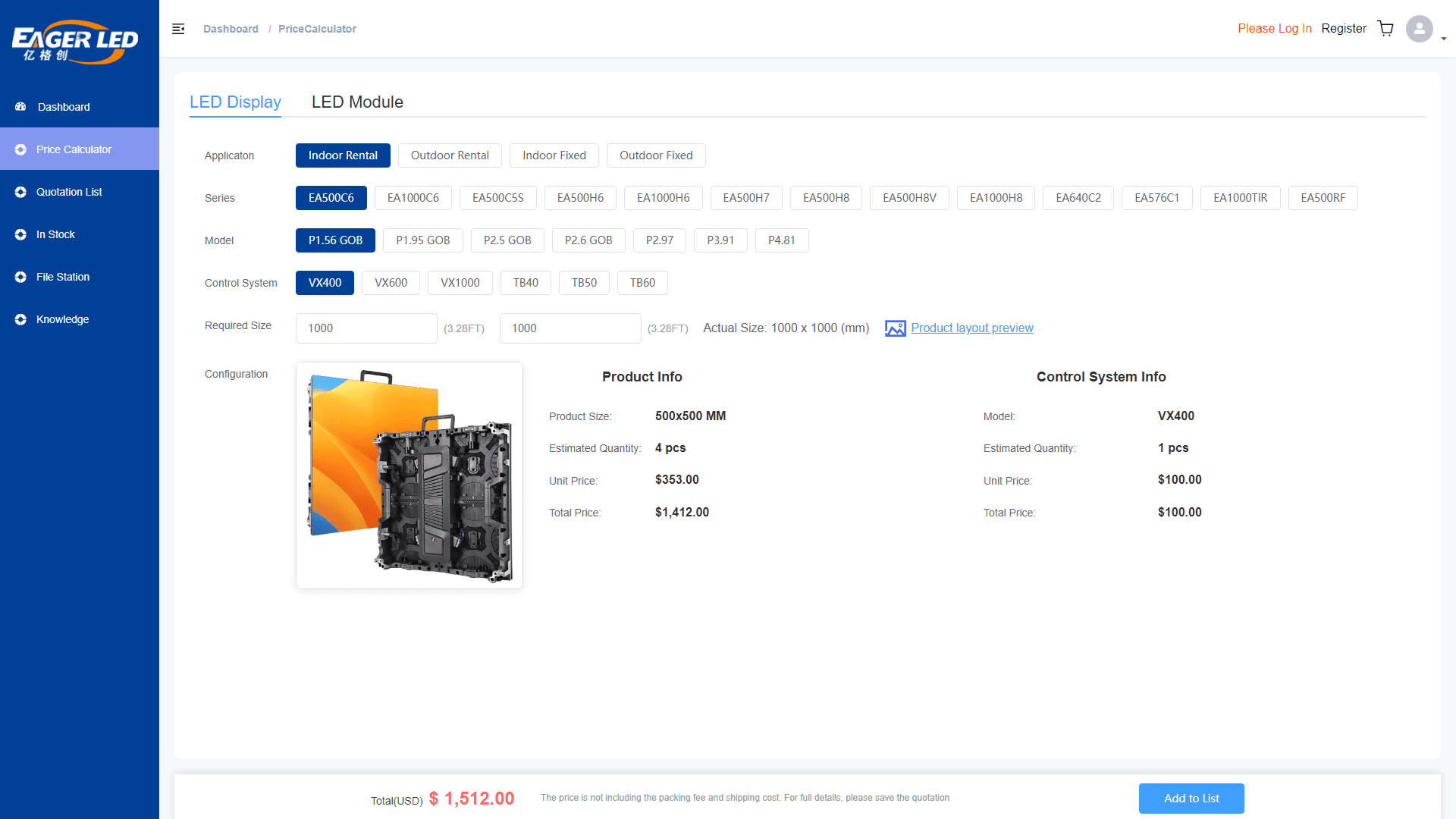Image resolution: width=1456 pixels, height=819 pixels.
Task: Select the P1.95 GOB model
Action: 423,240
